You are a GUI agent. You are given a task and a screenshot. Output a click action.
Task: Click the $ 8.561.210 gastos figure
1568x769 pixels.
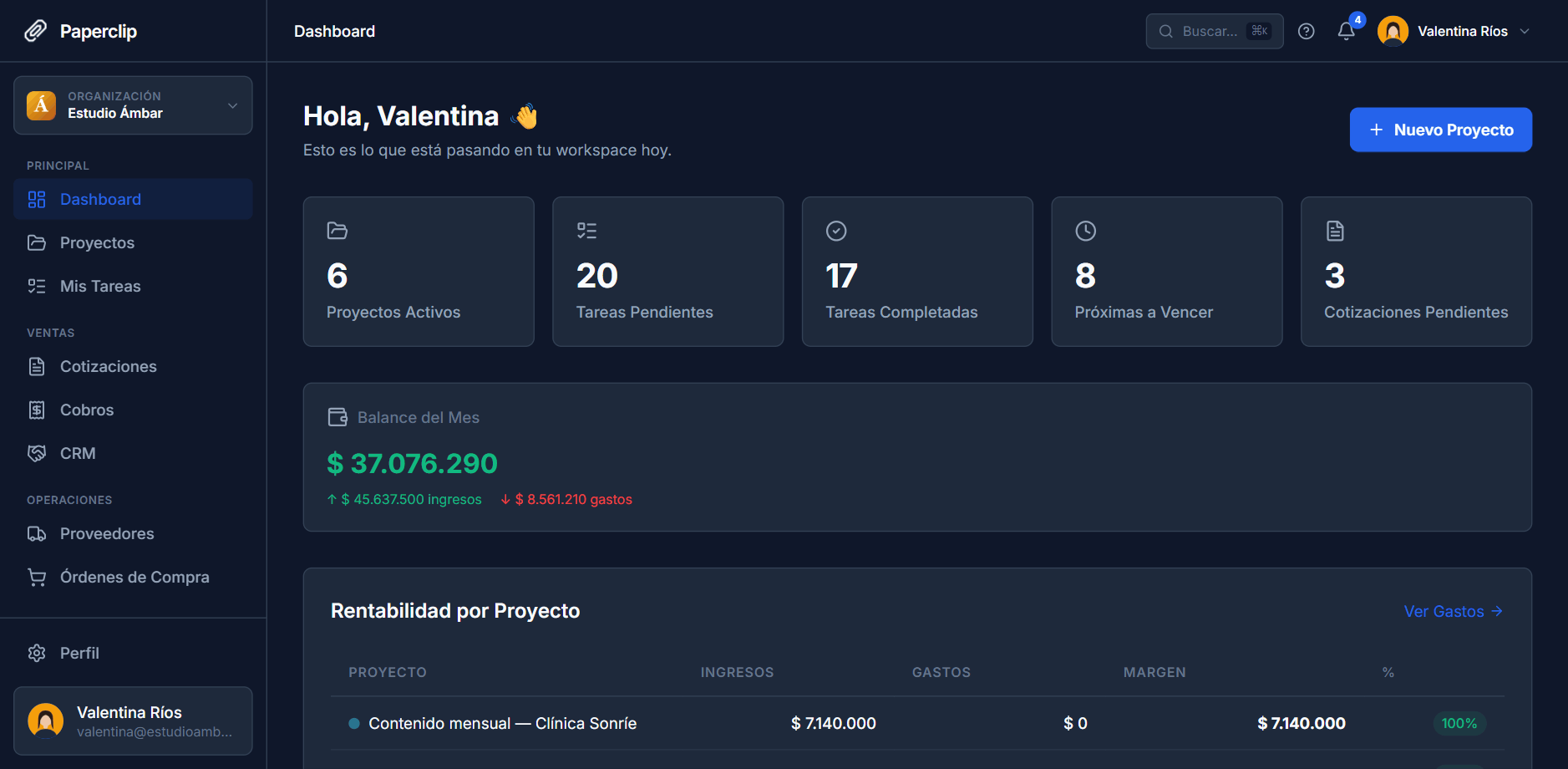pyautogui.click(x=566, y=499)
